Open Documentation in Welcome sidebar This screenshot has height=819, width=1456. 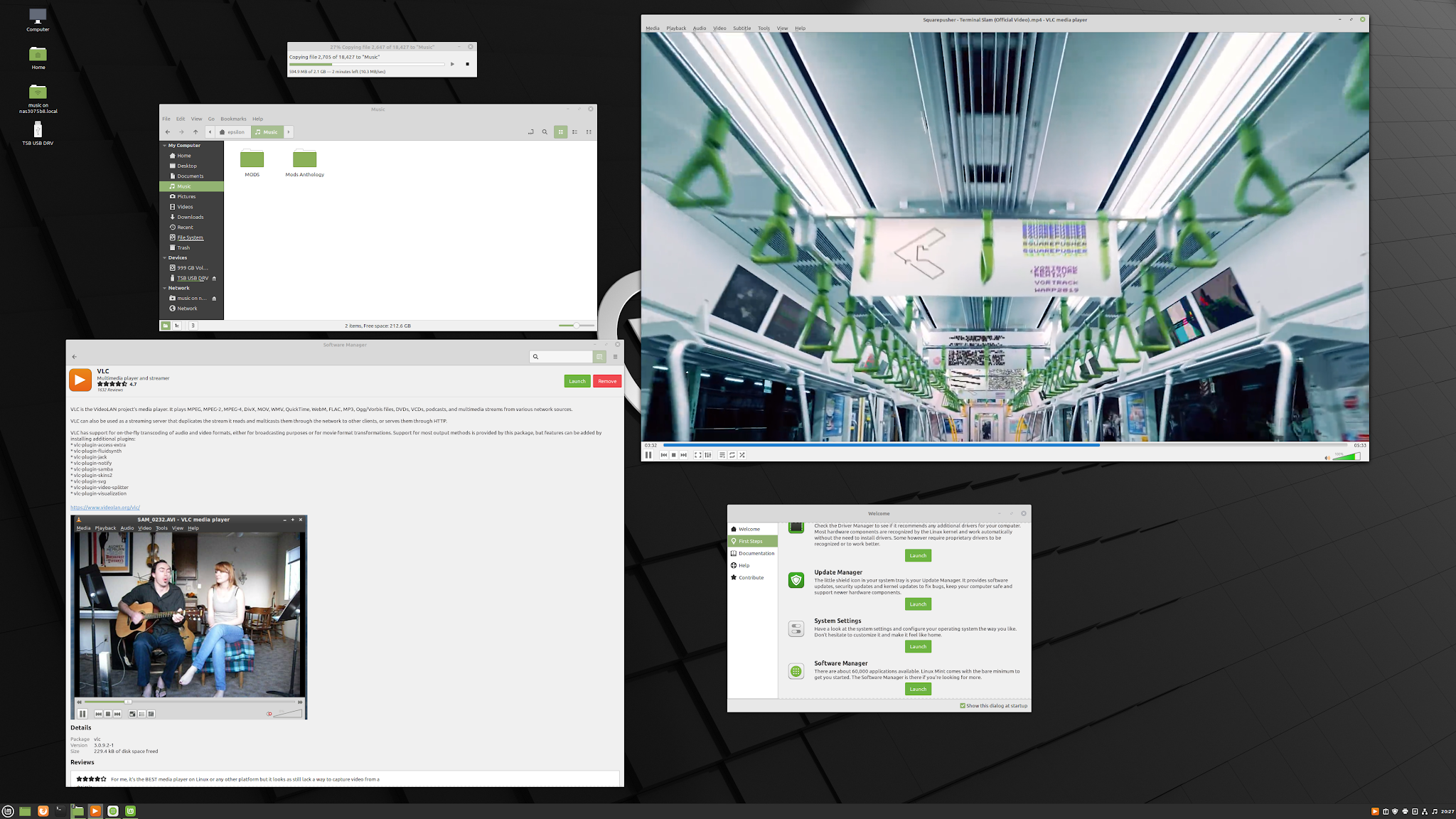click(752, 553)
